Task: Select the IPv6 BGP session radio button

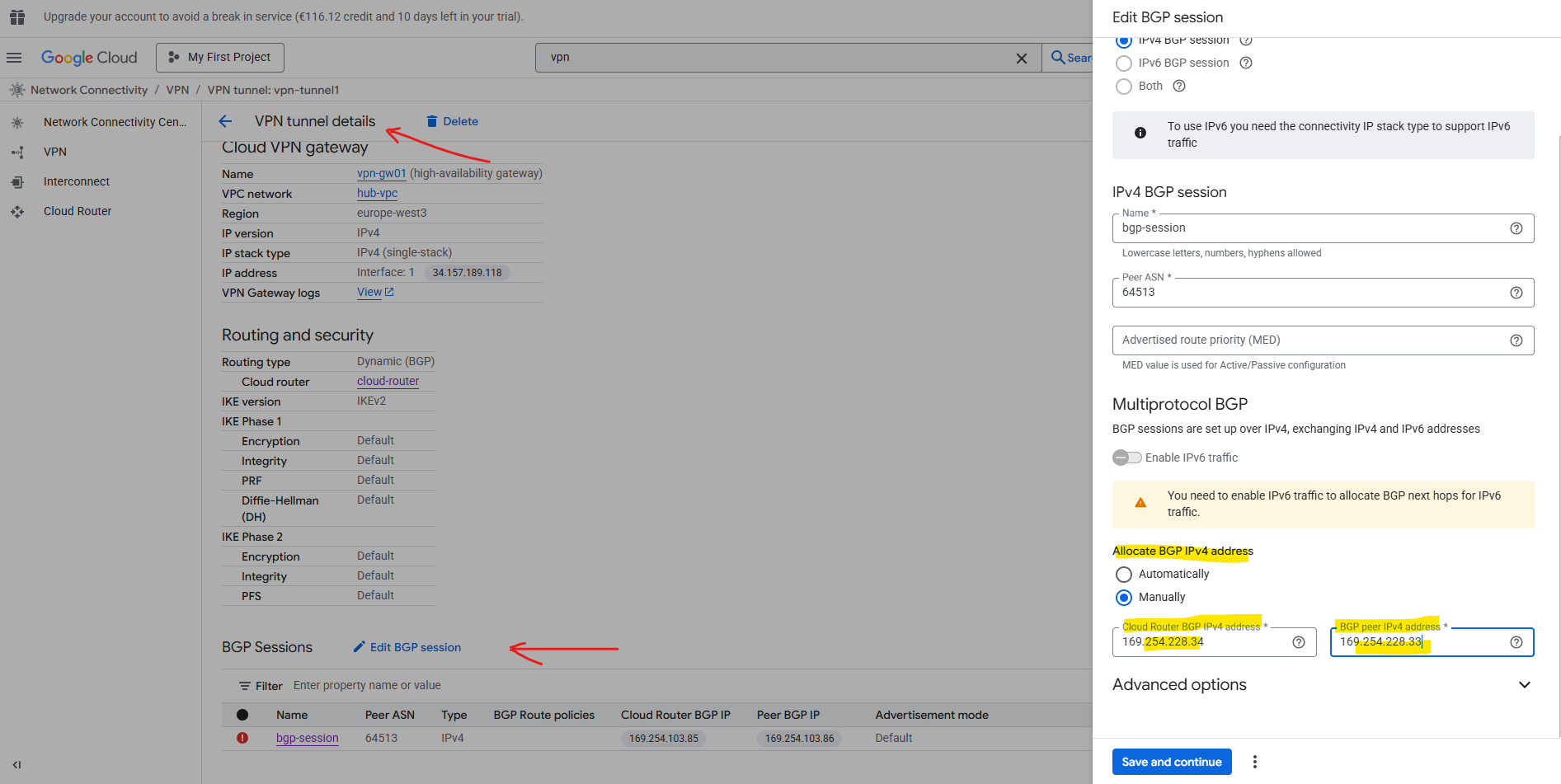Action: tap(1123, 63)
